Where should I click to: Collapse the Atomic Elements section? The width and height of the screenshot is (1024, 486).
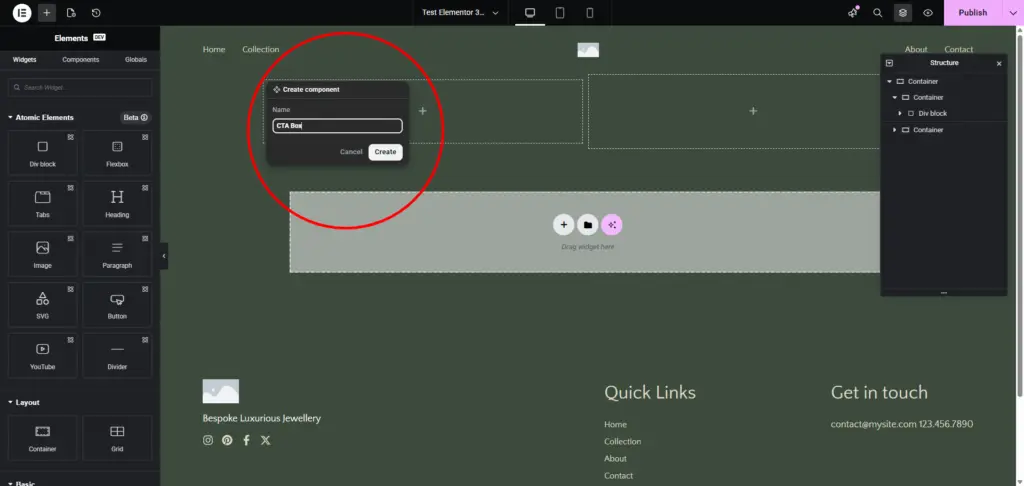coord(40,118)
